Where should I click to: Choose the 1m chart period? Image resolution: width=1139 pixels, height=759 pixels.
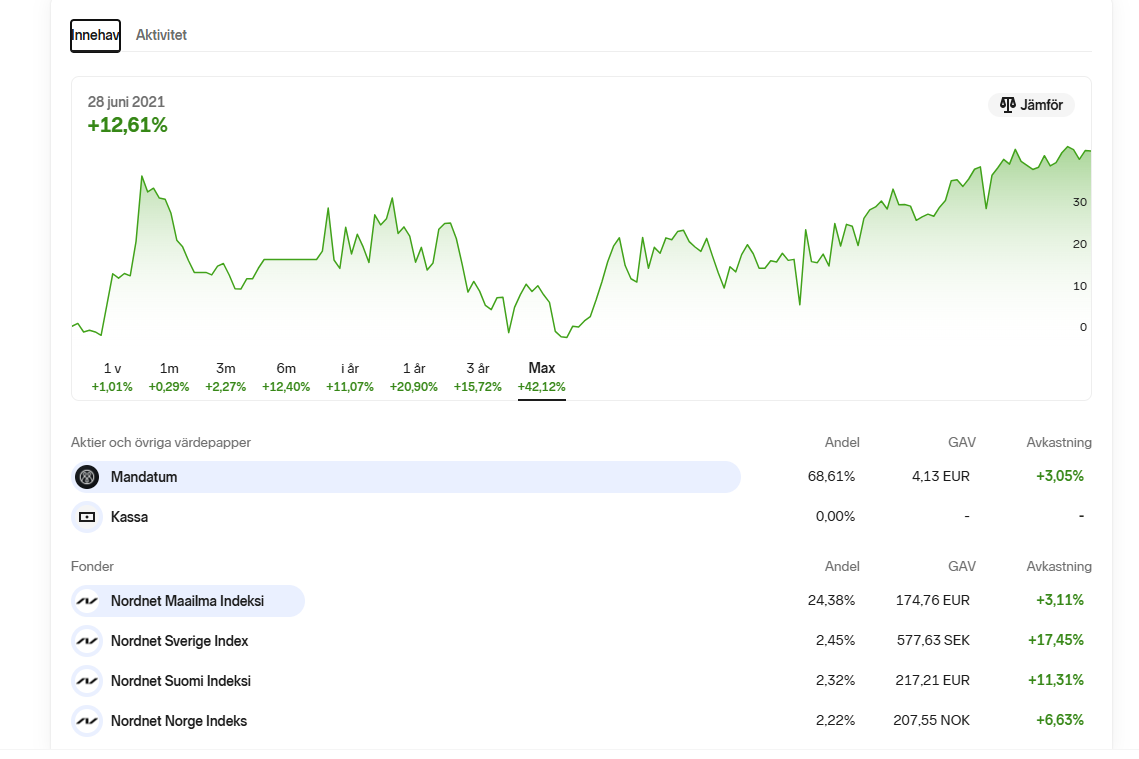tap(169, 377)
